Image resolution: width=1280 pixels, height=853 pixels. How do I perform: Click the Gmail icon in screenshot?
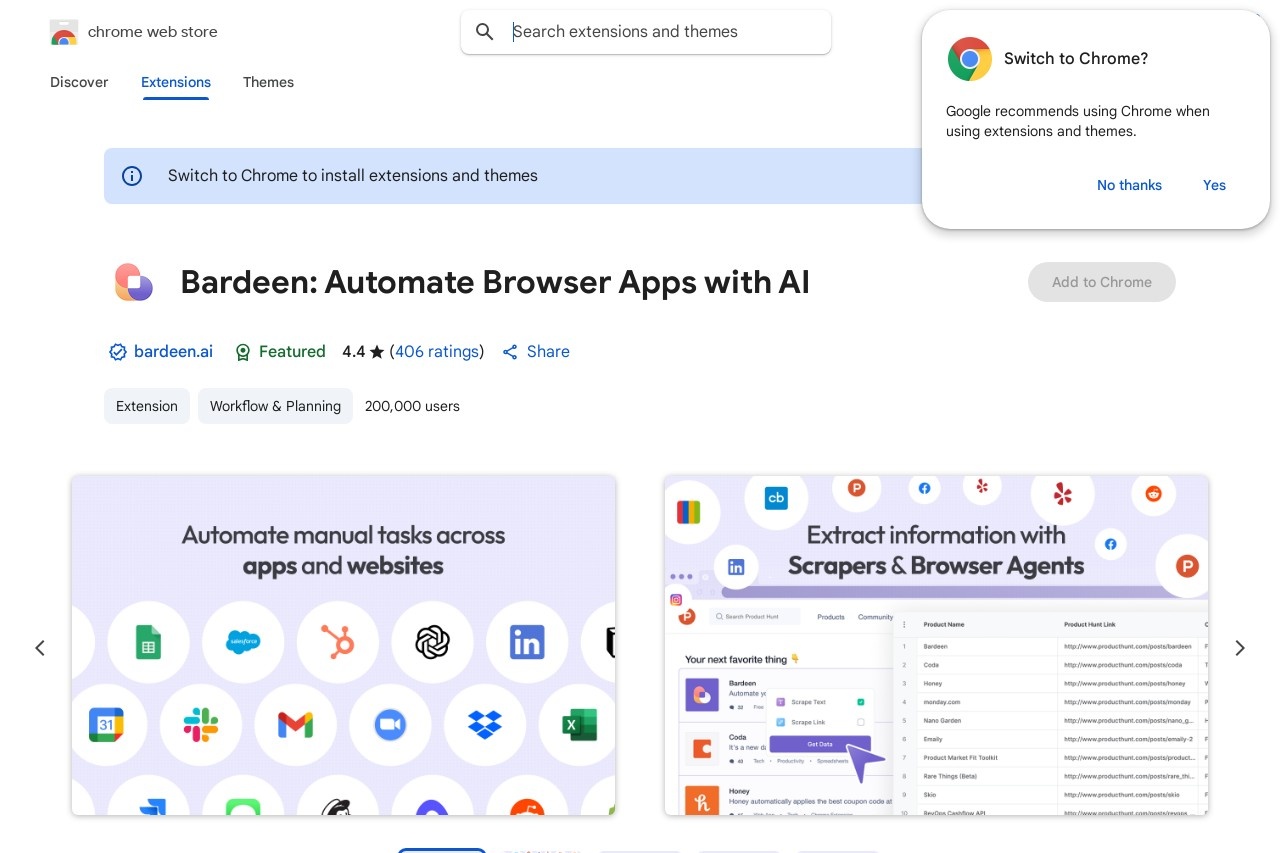[x=295, y=725]
